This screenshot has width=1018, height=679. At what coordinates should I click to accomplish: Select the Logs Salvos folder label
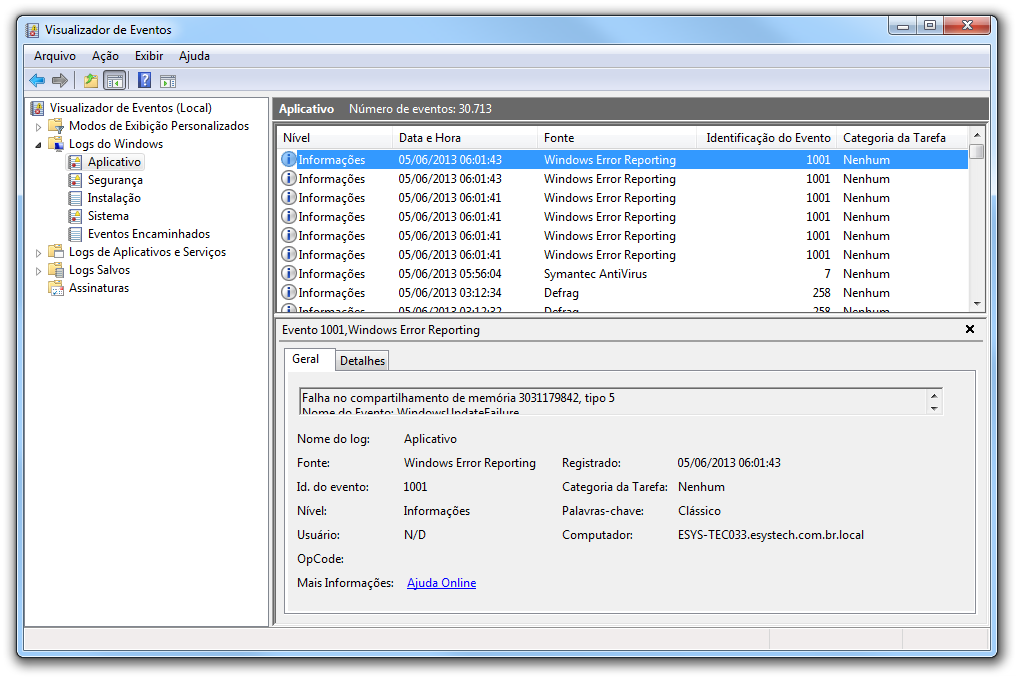pyautogui.click(x=99, y=270)
